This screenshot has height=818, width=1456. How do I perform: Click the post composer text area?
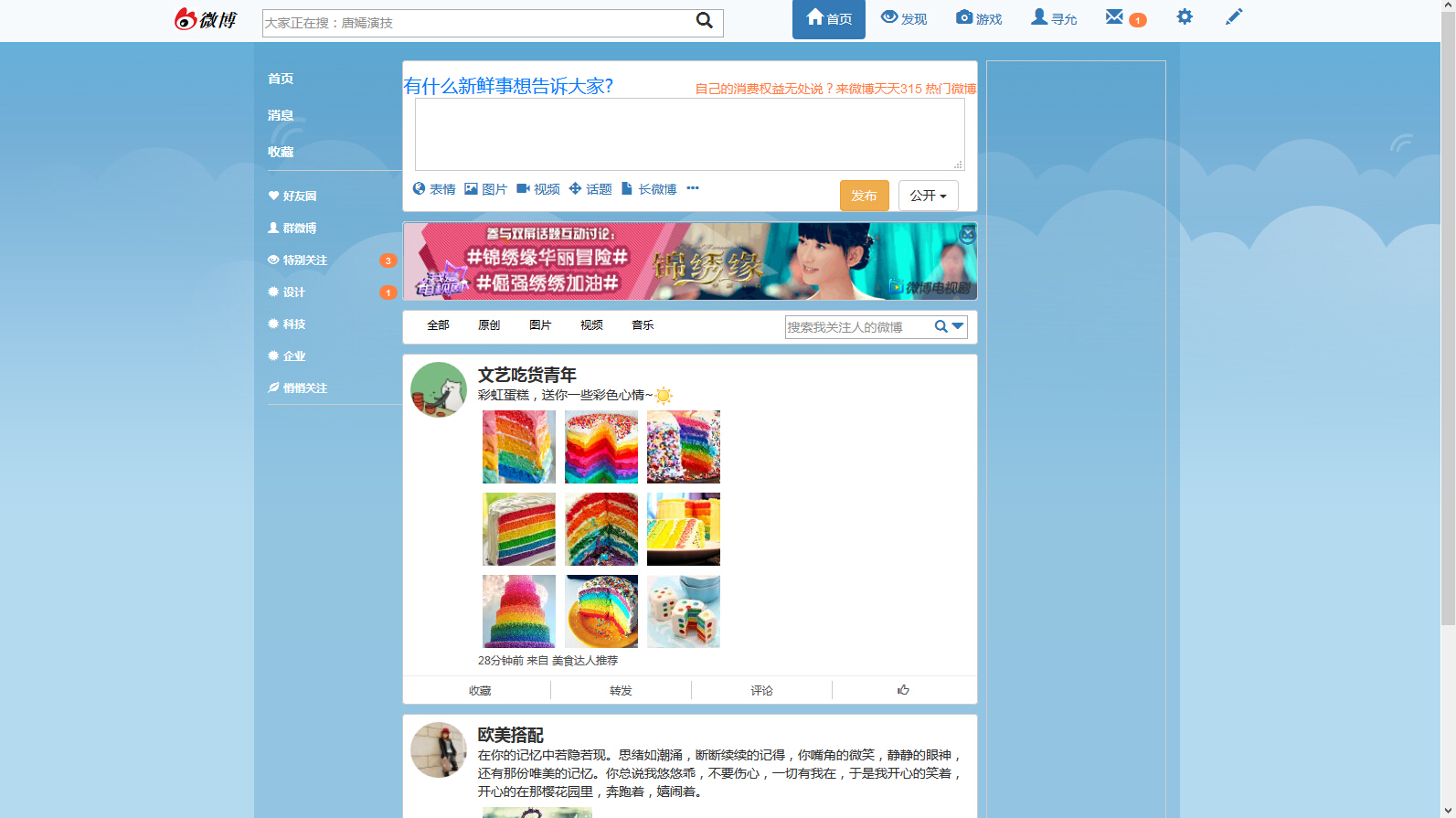[x=690, y=134]
